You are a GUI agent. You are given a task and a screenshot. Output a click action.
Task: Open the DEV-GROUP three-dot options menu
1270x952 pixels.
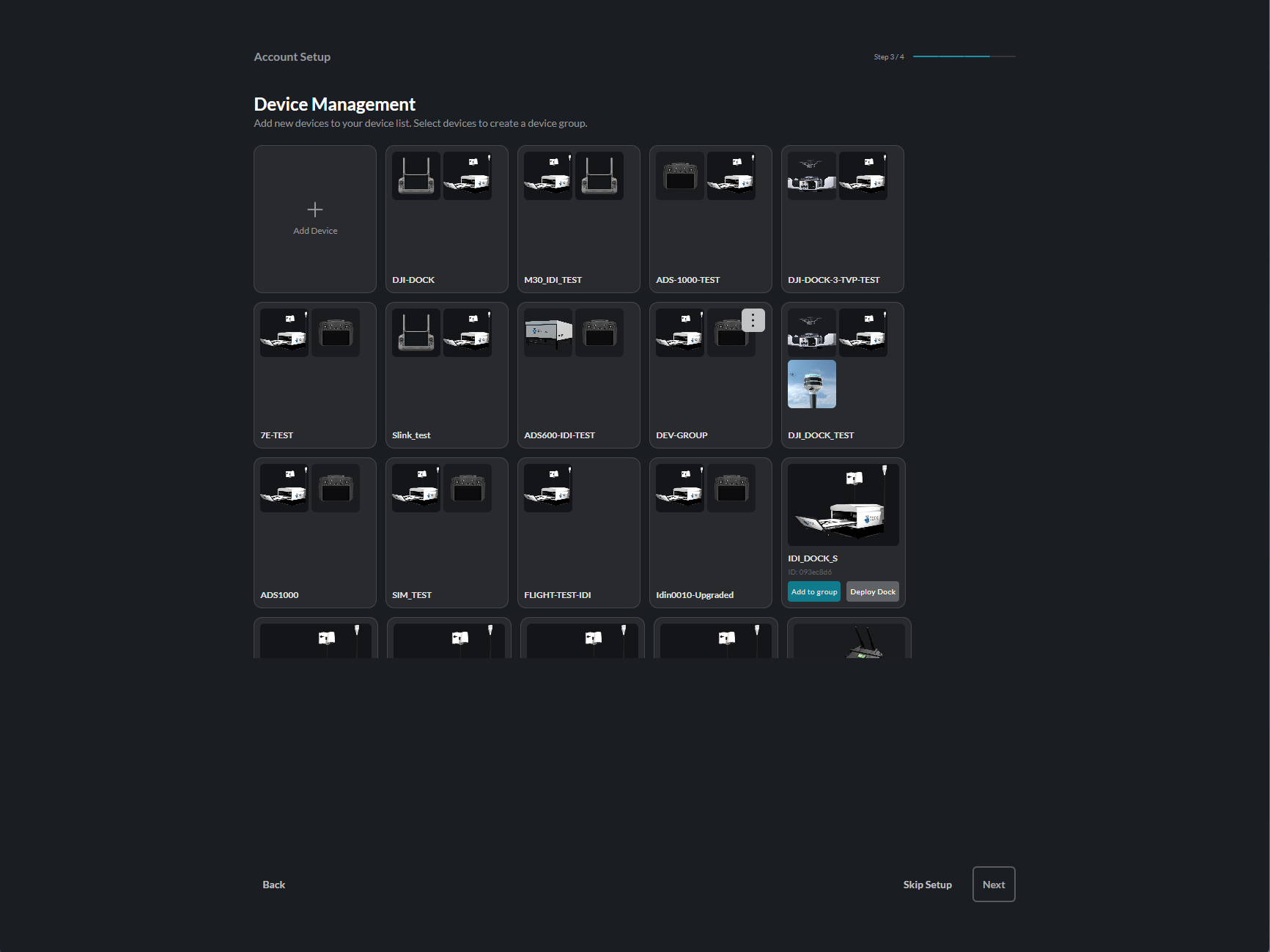click(x=753, y=320)
